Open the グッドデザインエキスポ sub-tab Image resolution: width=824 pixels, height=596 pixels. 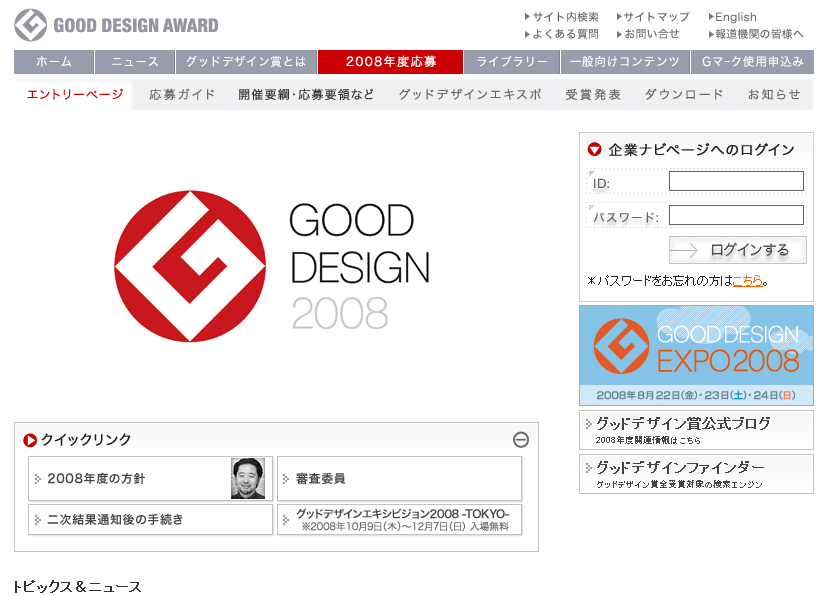pyautogui.click(x=470, y=95)
